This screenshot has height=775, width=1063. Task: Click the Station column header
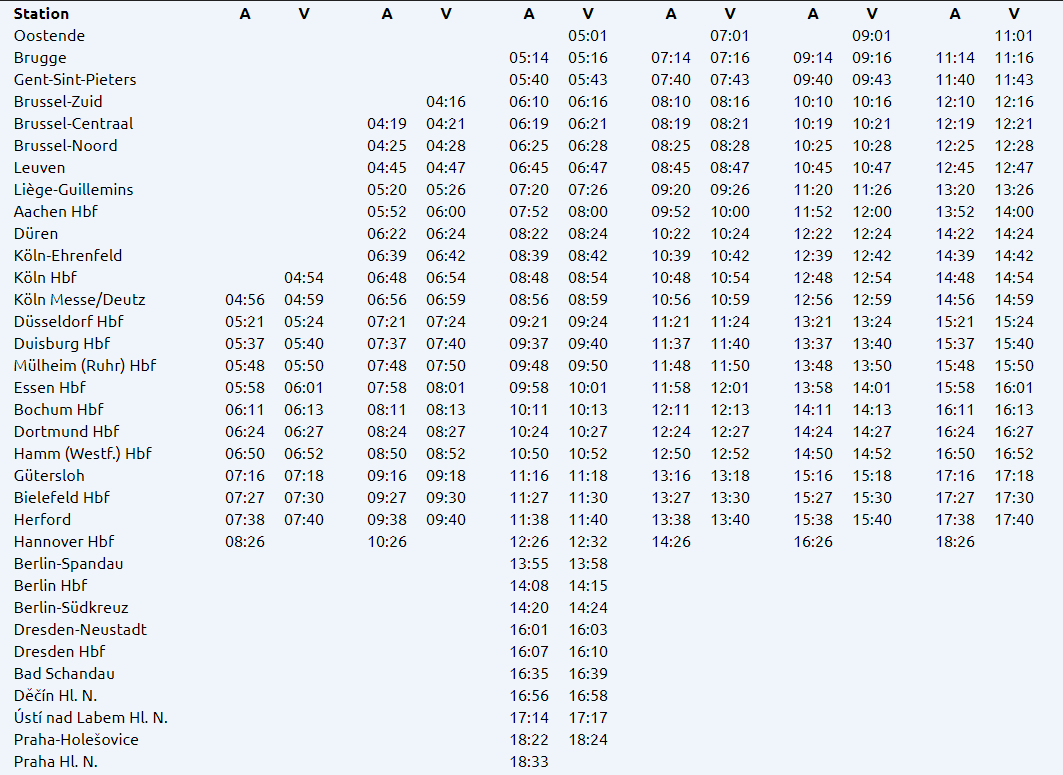(x=42, y=14)
